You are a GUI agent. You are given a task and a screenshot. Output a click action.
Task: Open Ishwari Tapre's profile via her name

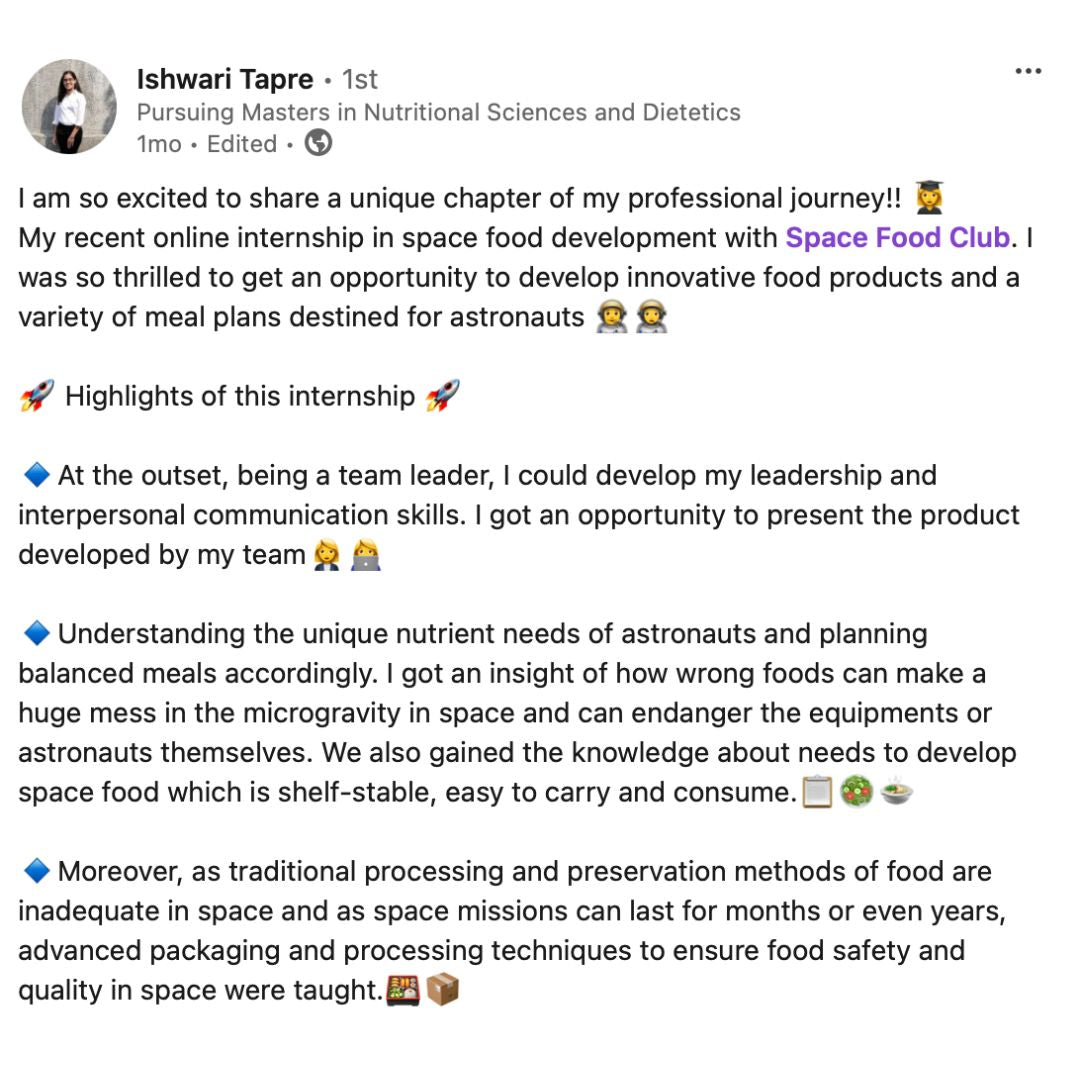(x=225, y=79)
